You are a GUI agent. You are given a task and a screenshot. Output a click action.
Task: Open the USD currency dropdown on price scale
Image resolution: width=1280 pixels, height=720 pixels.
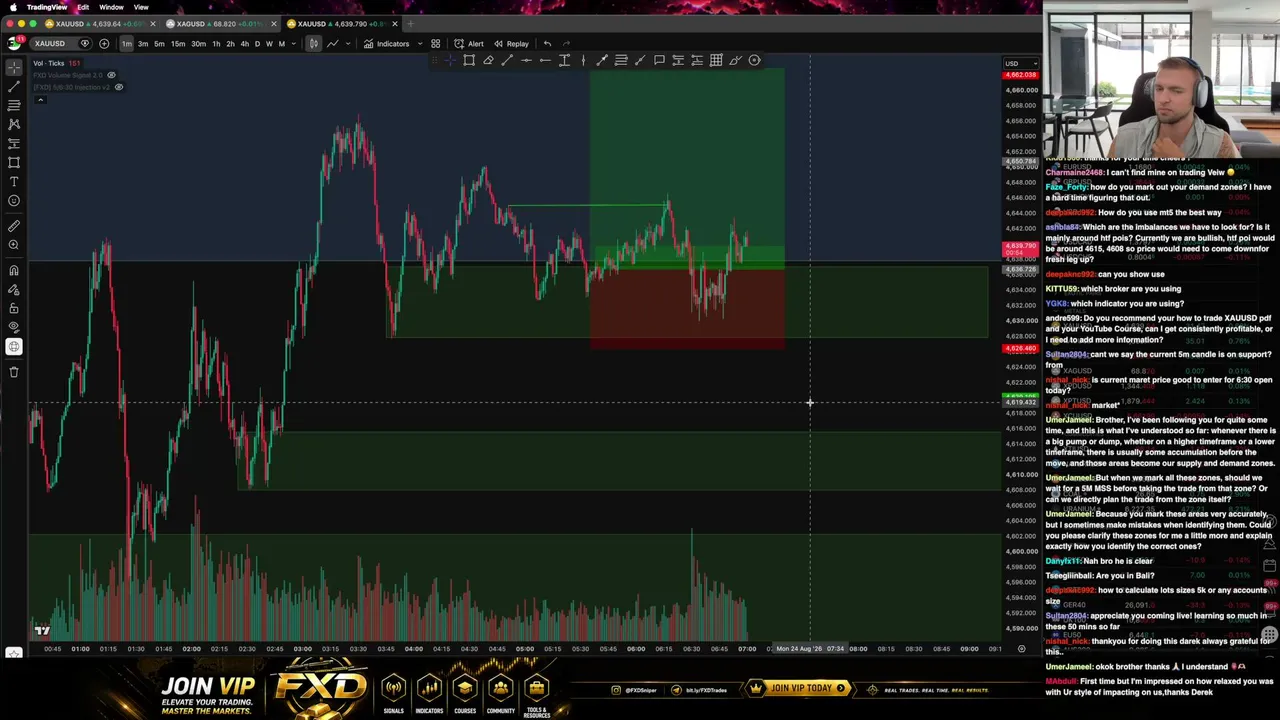1020,64
